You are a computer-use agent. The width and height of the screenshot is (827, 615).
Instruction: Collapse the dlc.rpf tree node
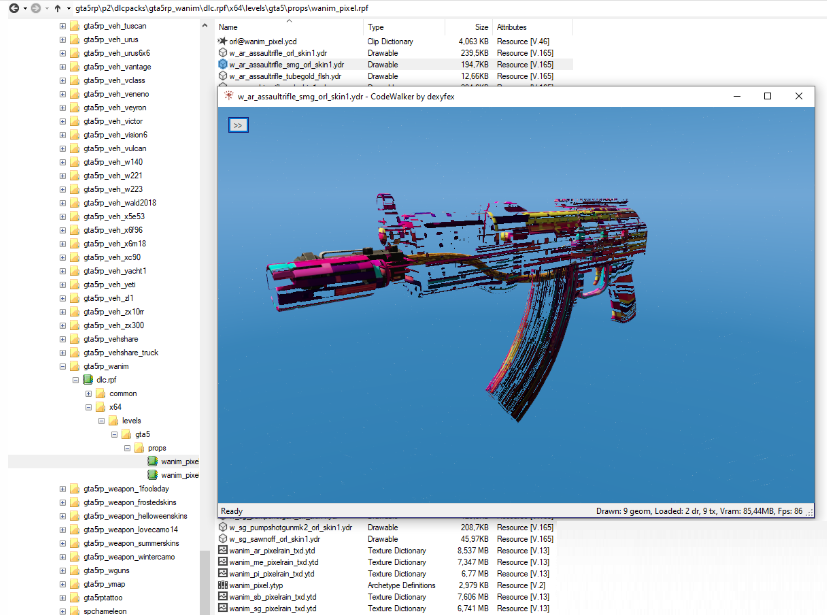click(x=75, y=380)
